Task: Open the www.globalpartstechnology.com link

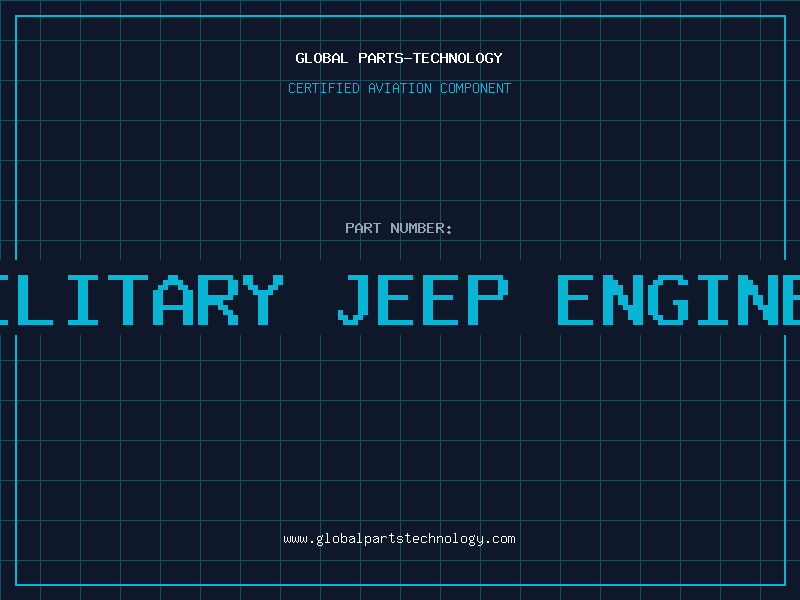Action: (399, 539)
